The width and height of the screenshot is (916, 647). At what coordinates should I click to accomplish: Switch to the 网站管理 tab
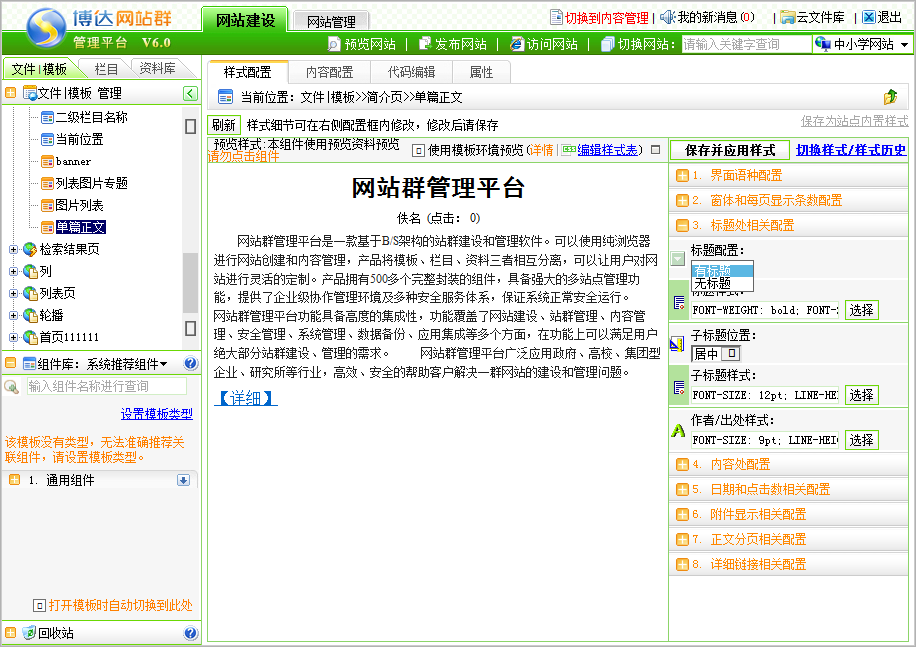(331, 21)
